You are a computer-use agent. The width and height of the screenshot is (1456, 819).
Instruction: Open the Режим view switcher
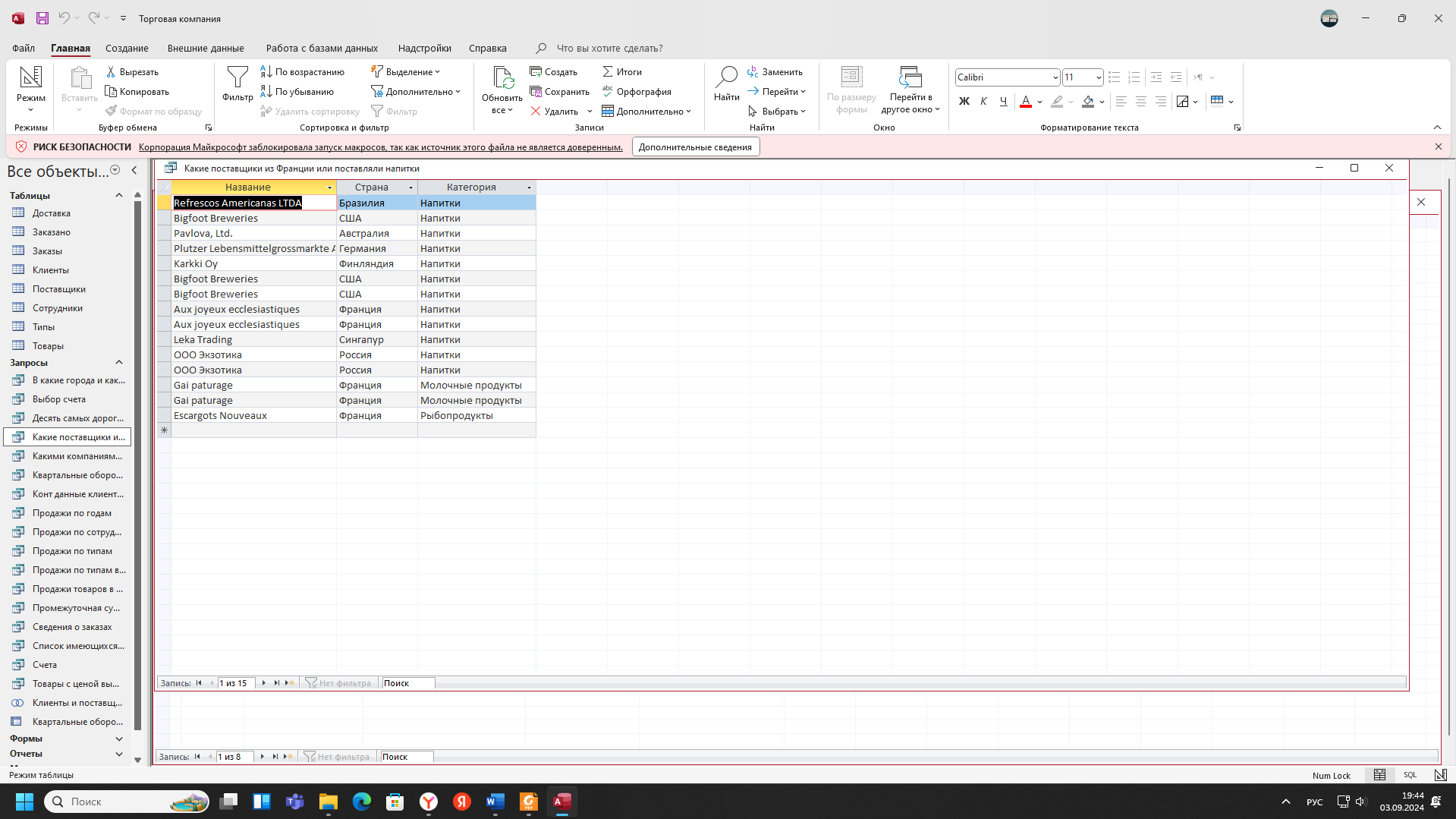31,90
